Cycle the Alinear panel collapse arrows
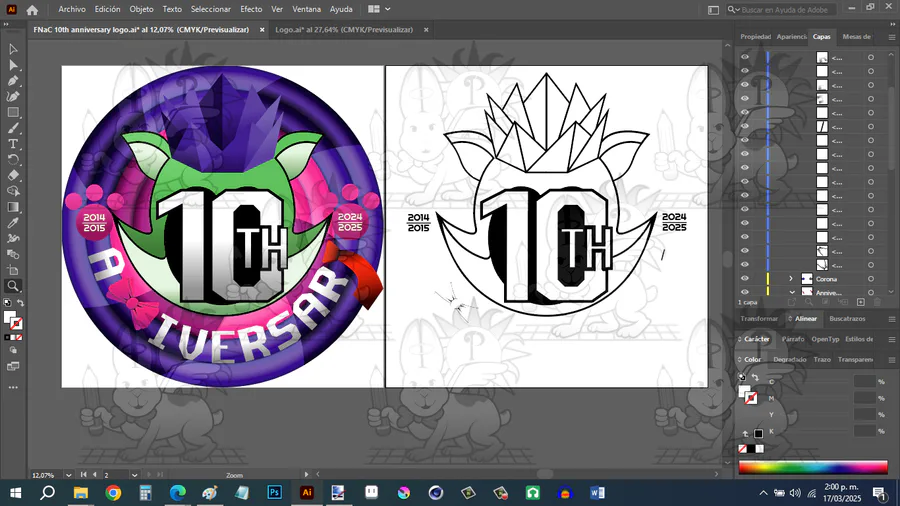 tap(790, 318)
